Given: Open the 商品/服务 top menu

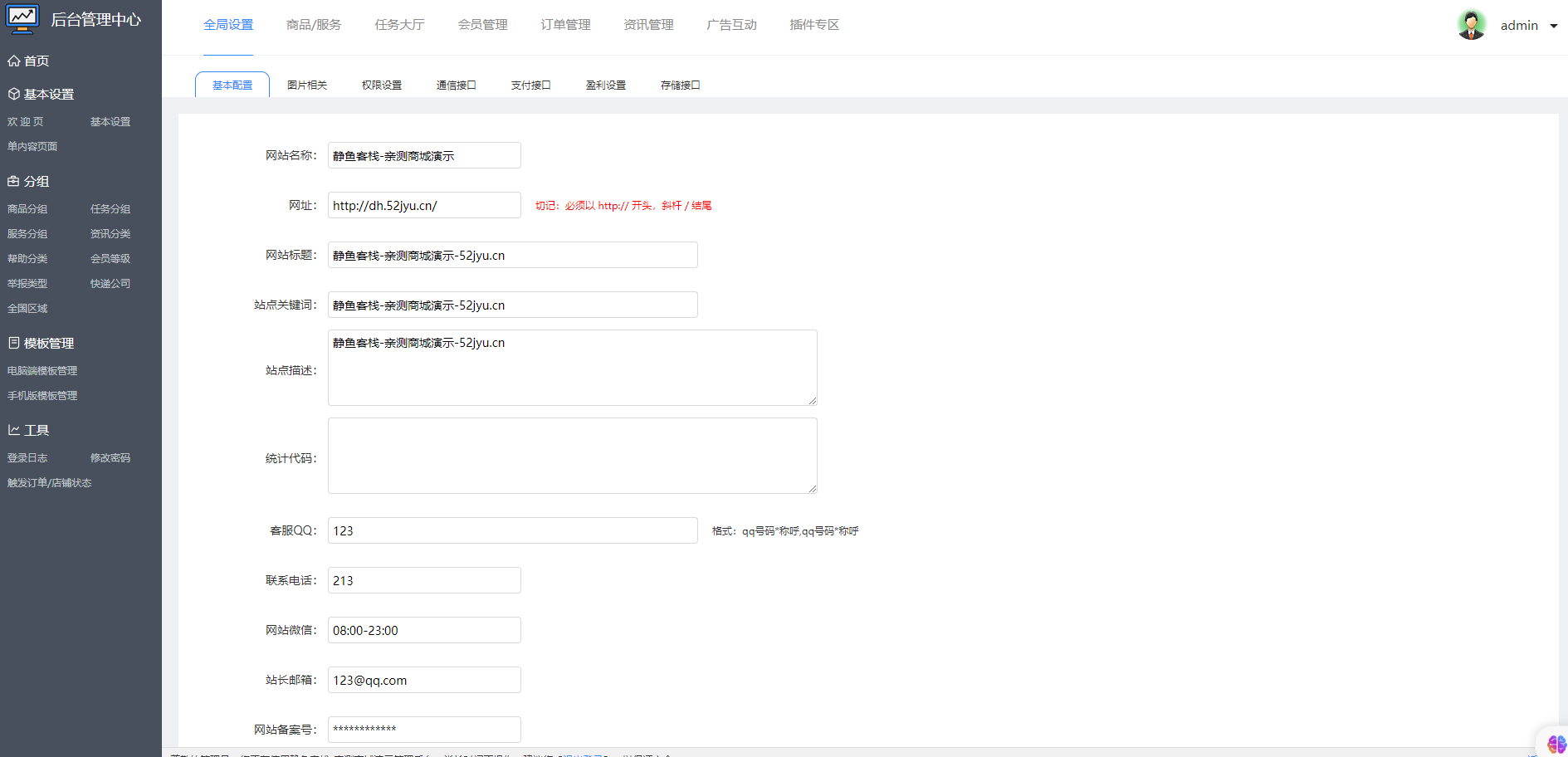Looking at the screenshot, I should click(x=314, y=25).
